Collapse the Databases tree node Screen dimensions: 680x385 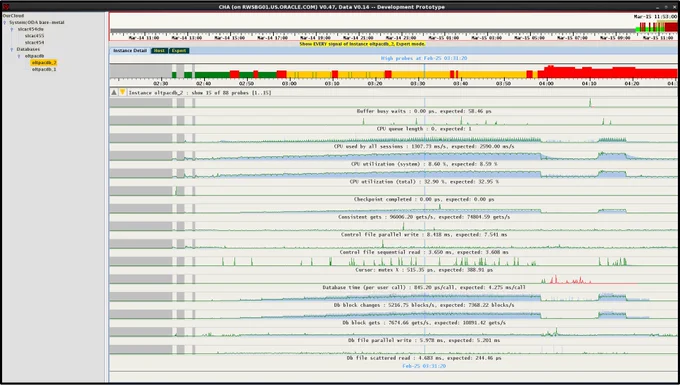[x=12, y=49]
